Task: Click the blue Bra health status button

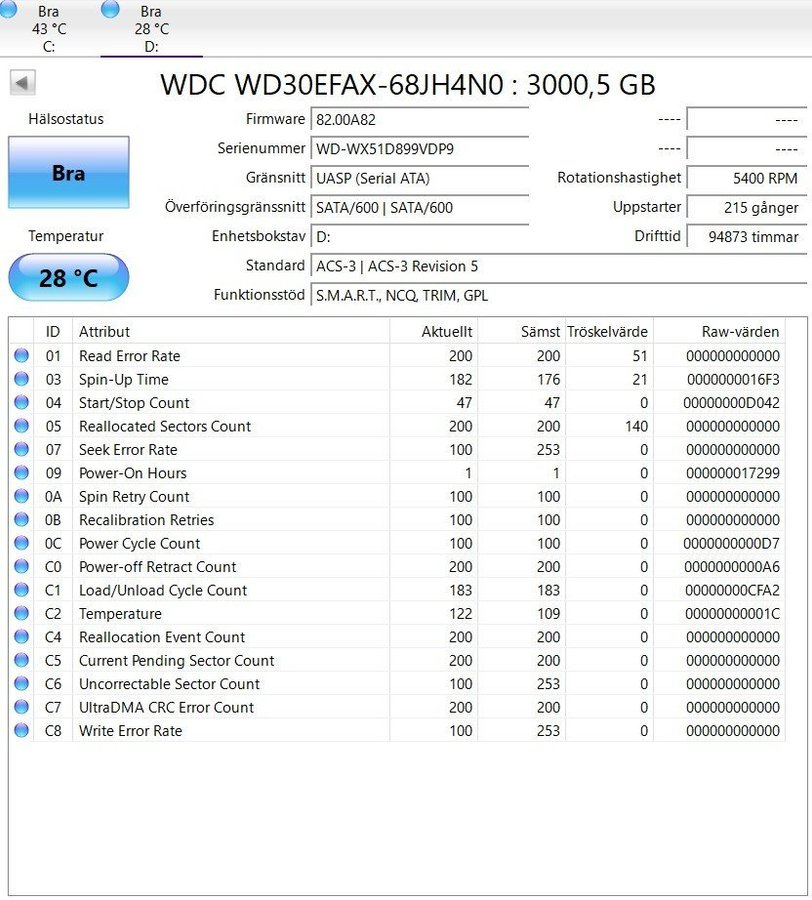Action: 69,172
